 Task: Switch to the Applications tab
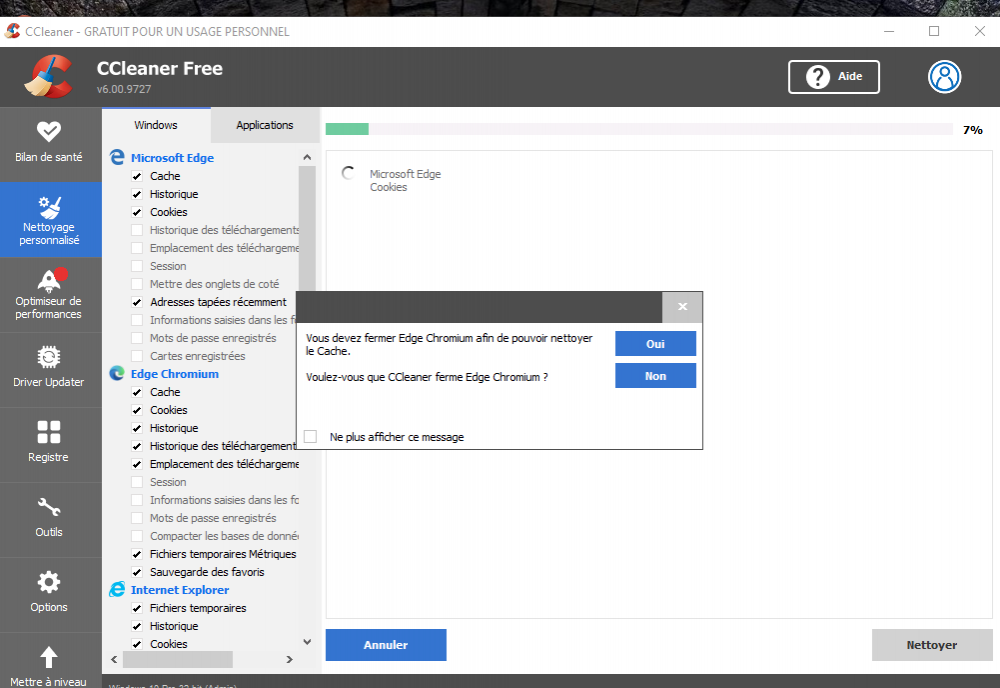pos(265,125)
